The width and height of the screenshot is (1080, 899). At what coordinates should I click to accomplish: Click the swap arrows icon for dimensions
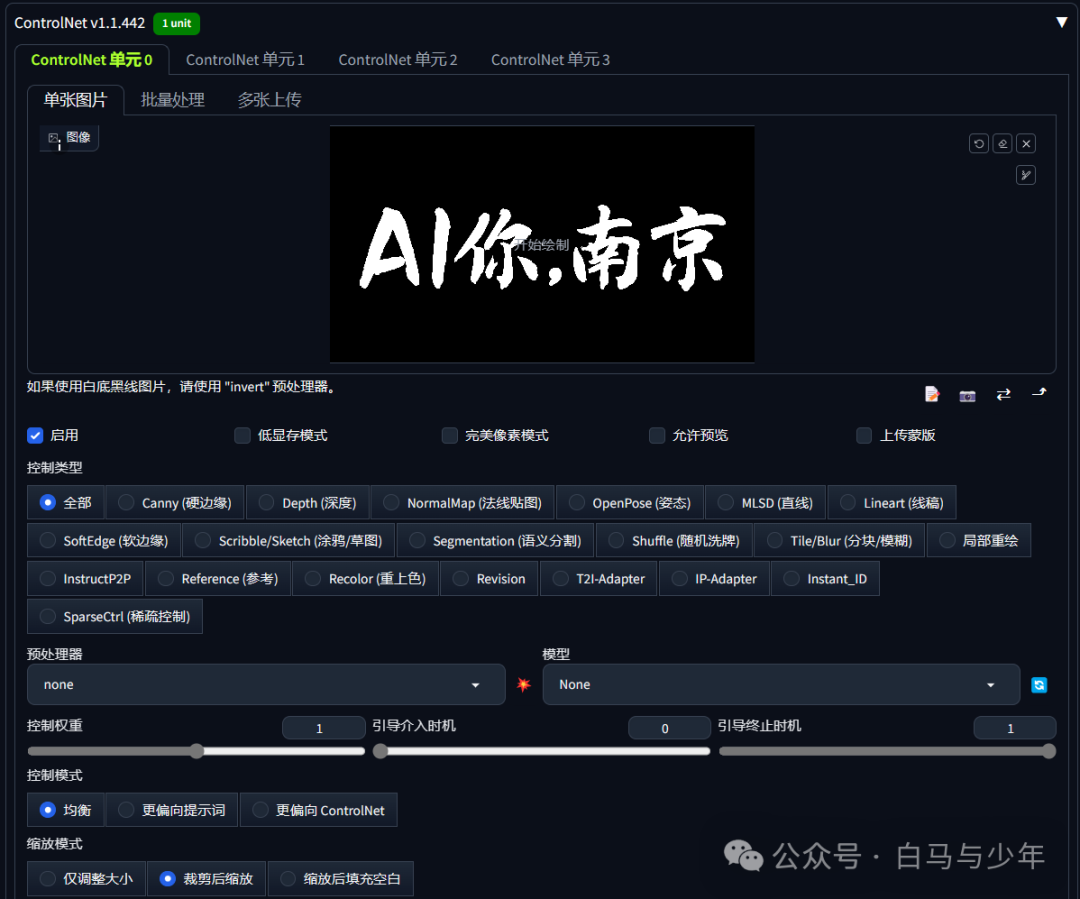pyautogui.click(x=1003, y=394)
